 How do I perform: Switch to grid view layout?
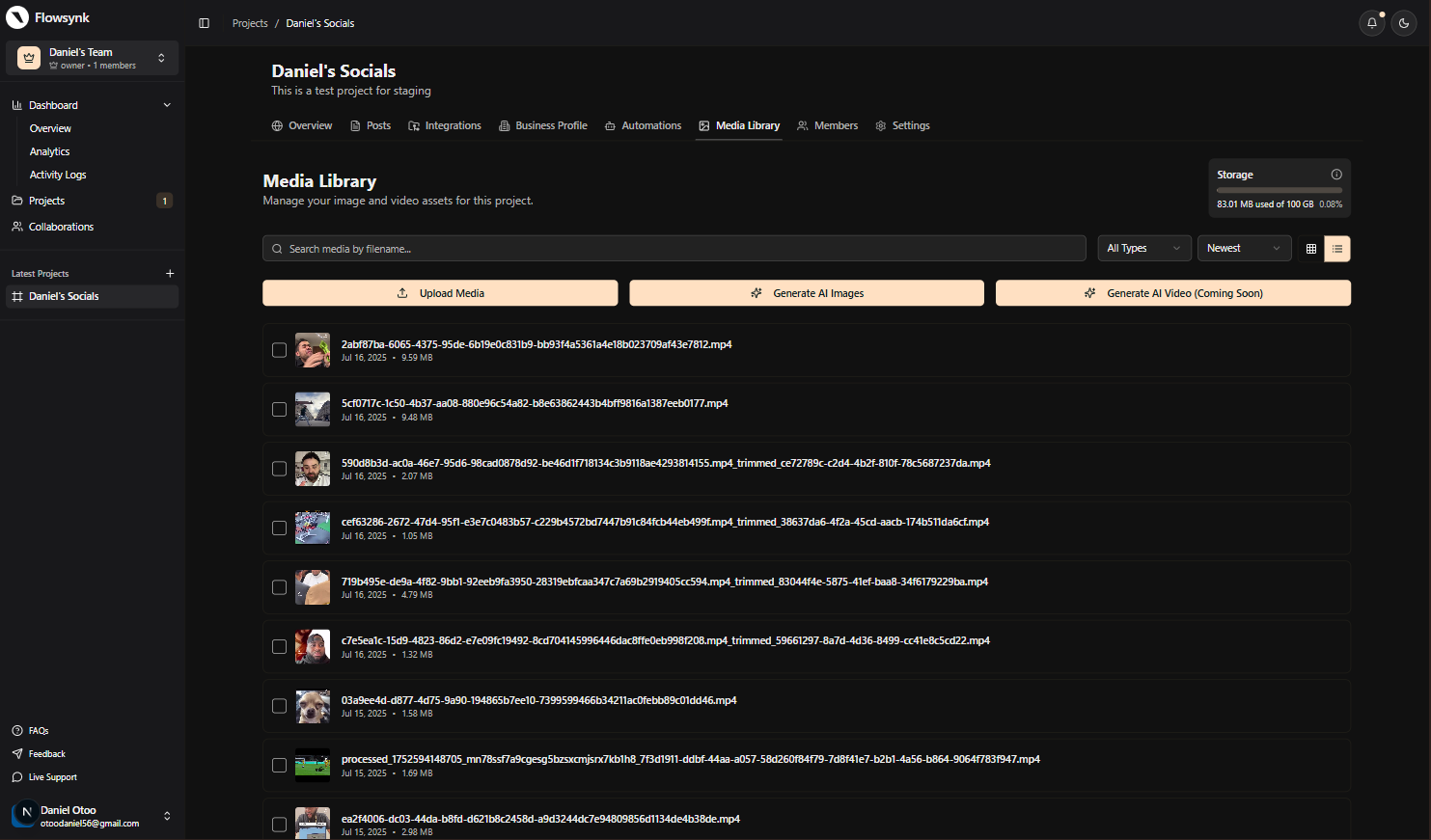point(1310,249)
